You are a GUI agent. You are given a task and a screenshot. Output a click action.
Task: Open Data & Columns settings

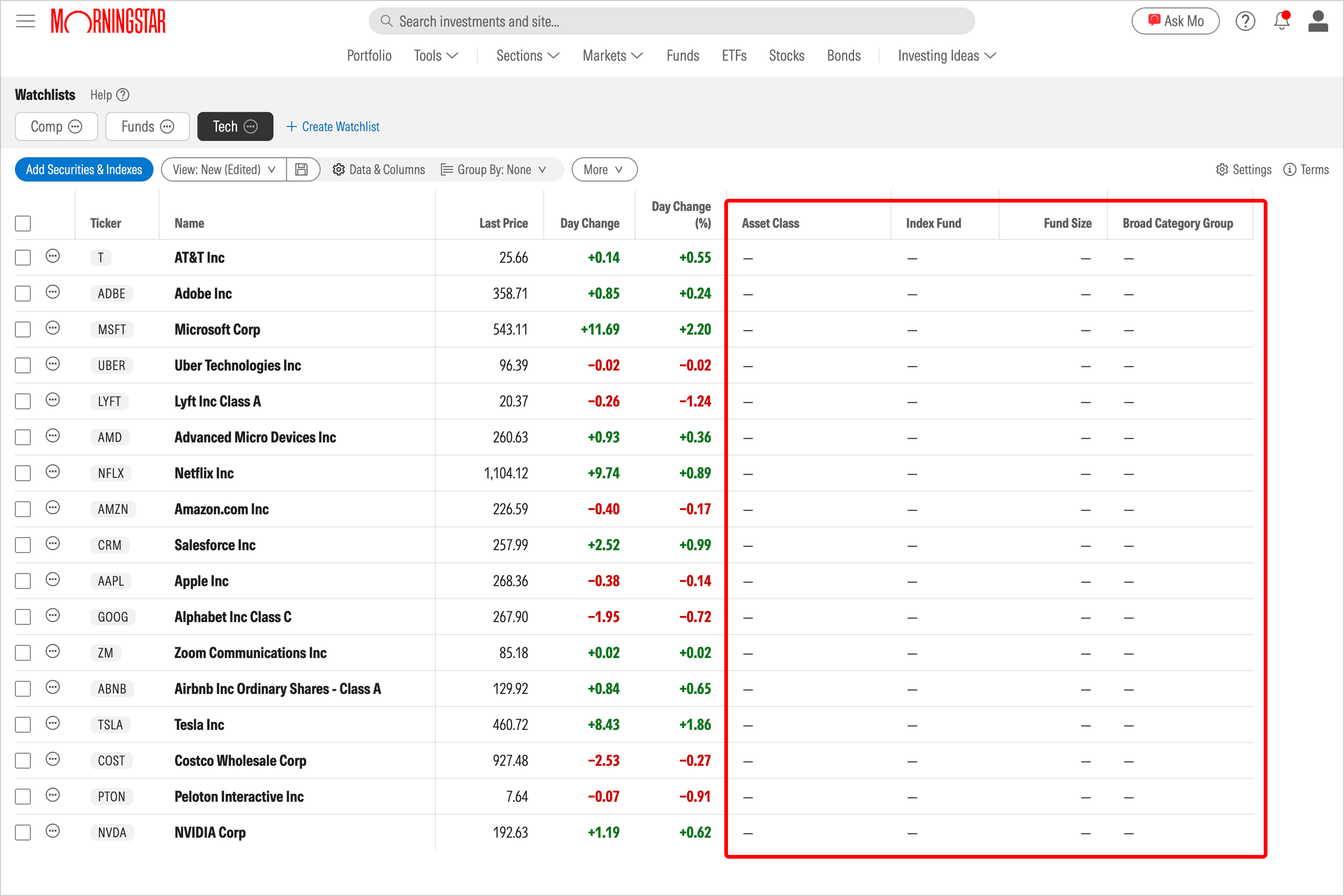pos(379,170)
